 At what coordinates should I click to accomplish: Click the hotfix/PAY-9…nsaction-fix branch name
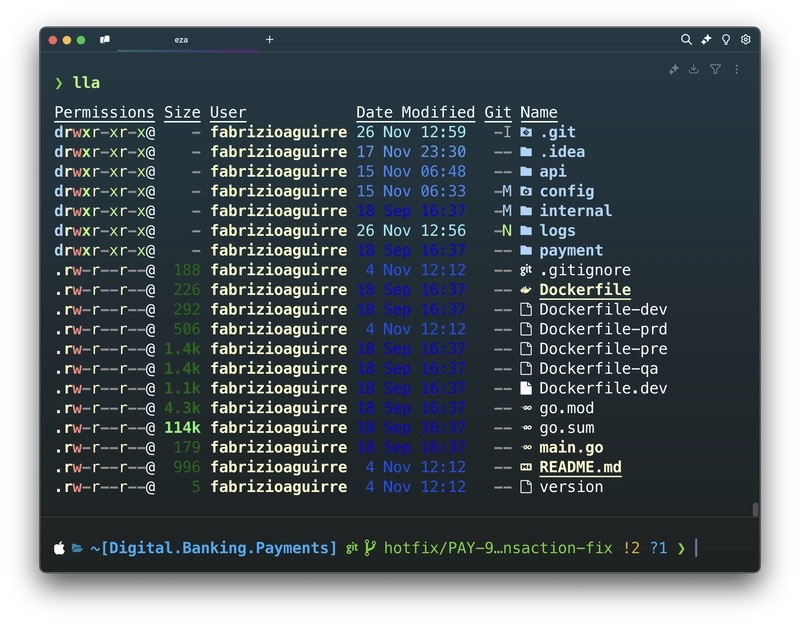498,548
